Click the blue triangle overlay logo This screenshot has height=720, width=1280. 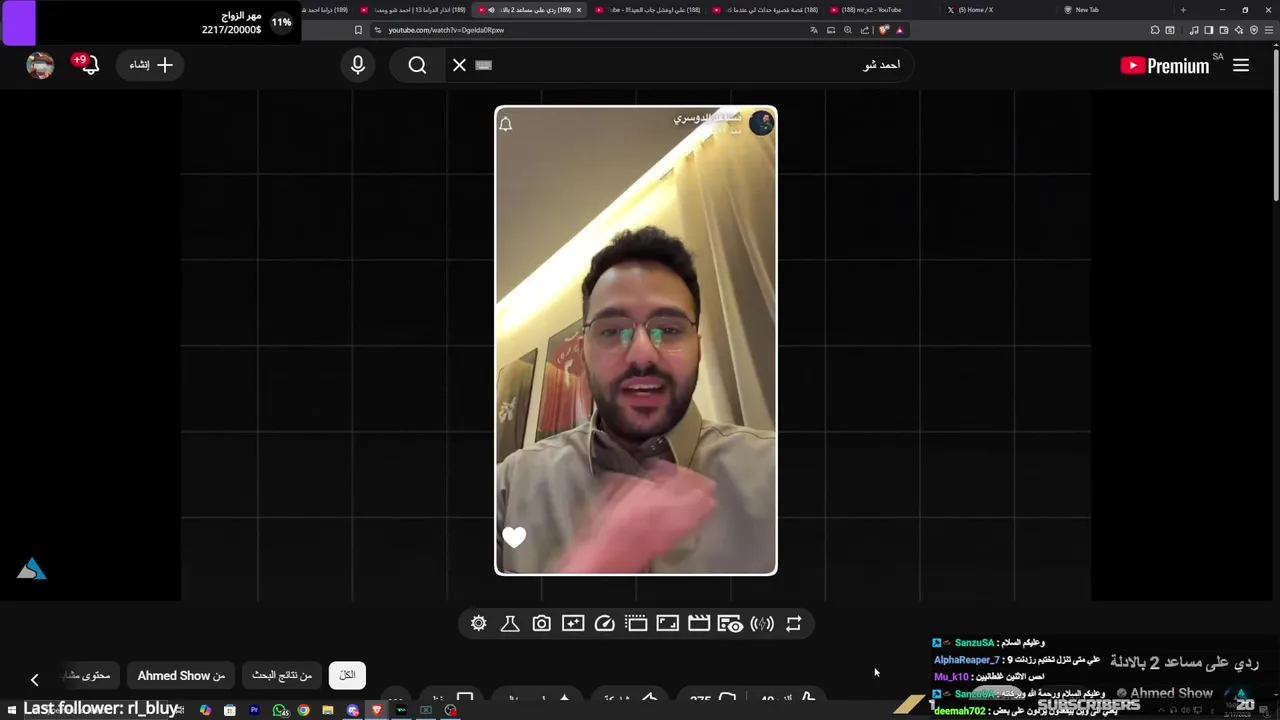click(32, 570)
